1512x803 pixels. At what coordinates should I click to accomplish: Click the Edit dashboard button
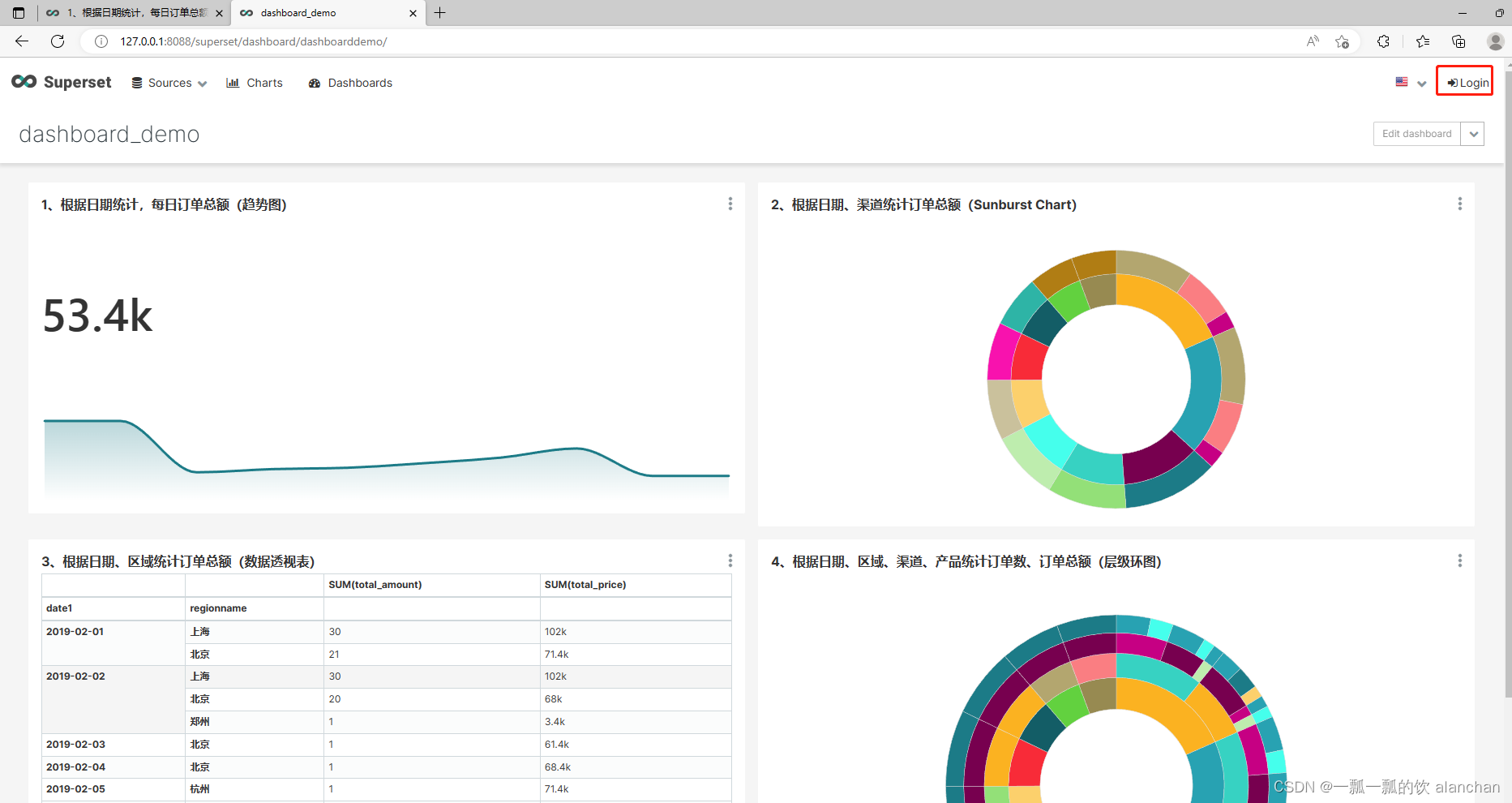pos(1417,134)
